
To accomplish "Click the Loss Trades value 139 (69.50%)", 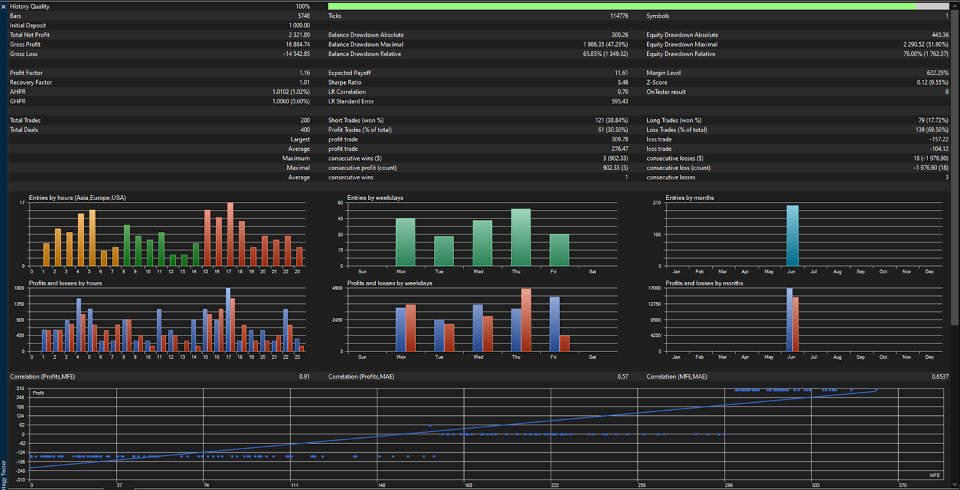I will click(931, 130).
